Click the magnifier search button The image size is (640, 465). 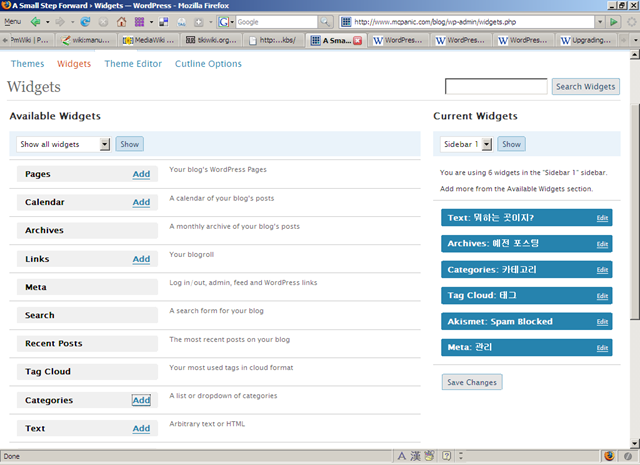point(325,22)
